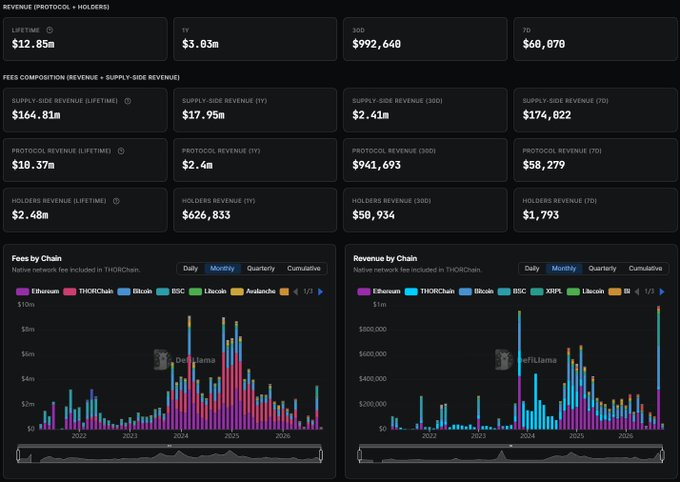Toggle XRPL series in Revenue by Chain legend
Image resolution: width=680 pixels, height=482 pixels.
pos(546,291)
